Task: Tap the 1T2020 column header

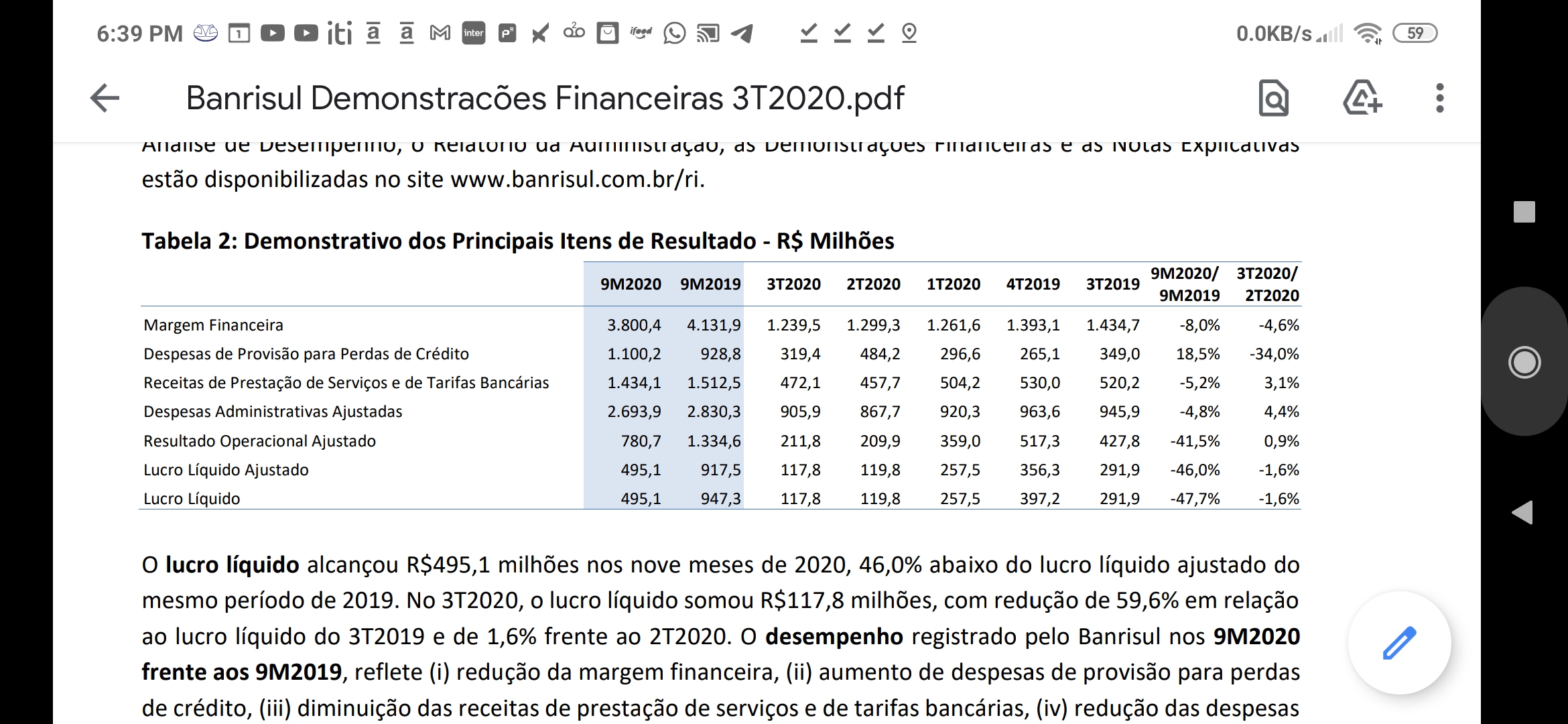Action: (953, 284)
